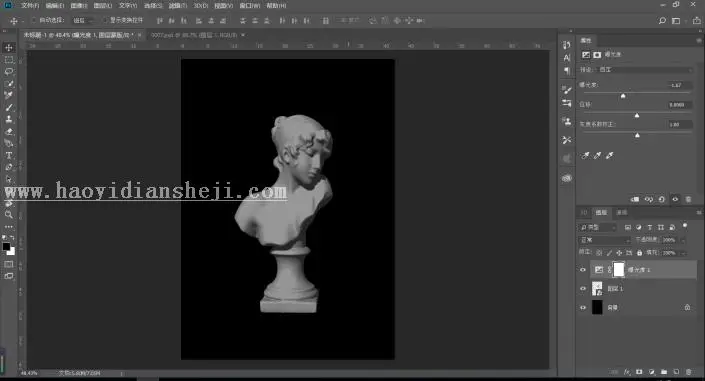Pick the gray point eyedropper in Properties
The height and width of the screenshot is (381, 705).
point(598,156)
